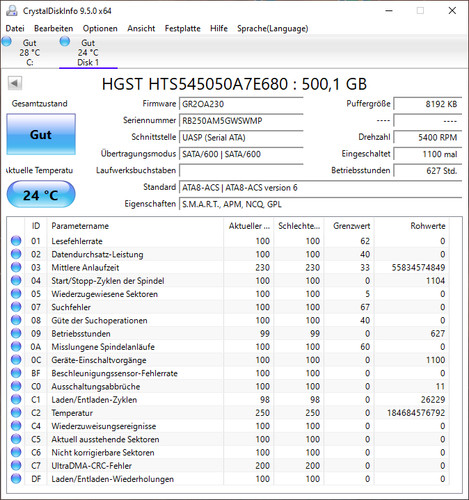This screenshot has height=500, width=469.
Task: Open the Hilfe menu
Action: coord(219,28)
